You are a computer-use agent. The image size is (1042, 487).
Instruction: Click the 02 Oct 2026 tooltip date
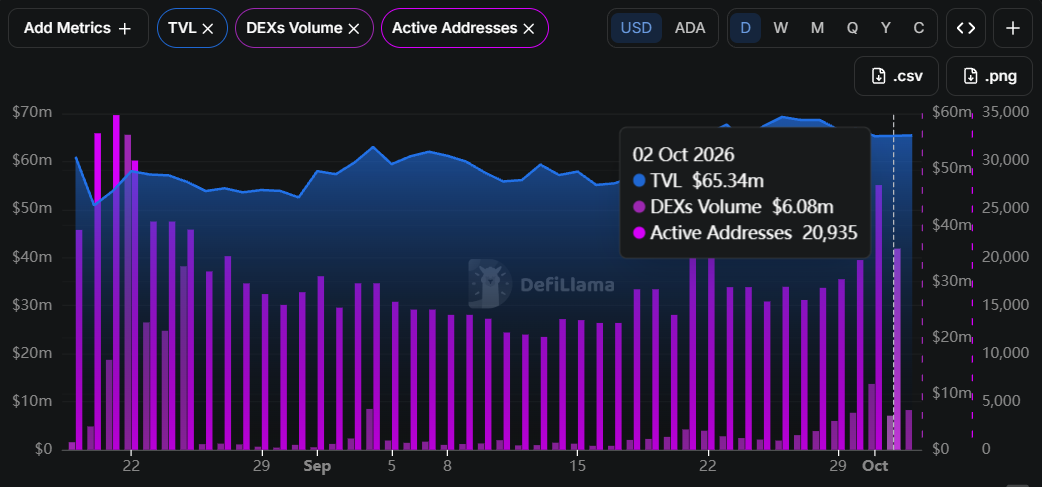(x=683, y=155)
